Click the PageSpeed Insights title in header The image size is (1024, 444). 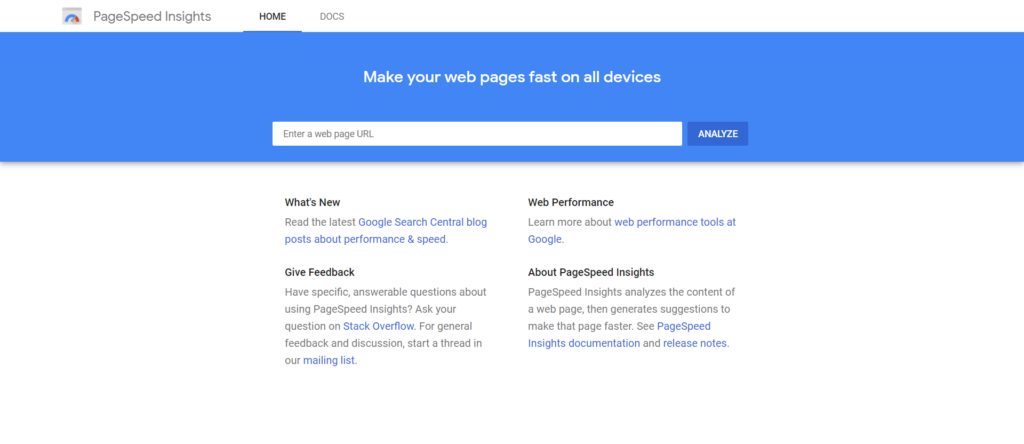tap(152, 17)
